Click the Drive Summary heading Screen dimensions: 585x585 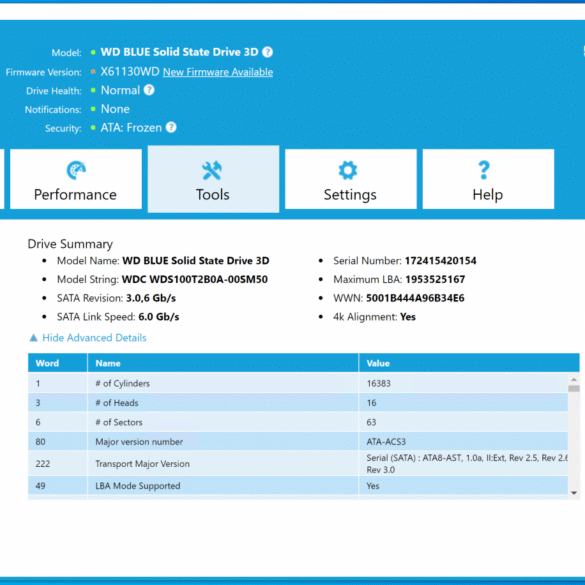pyautogui.click(x=70, y=244)
